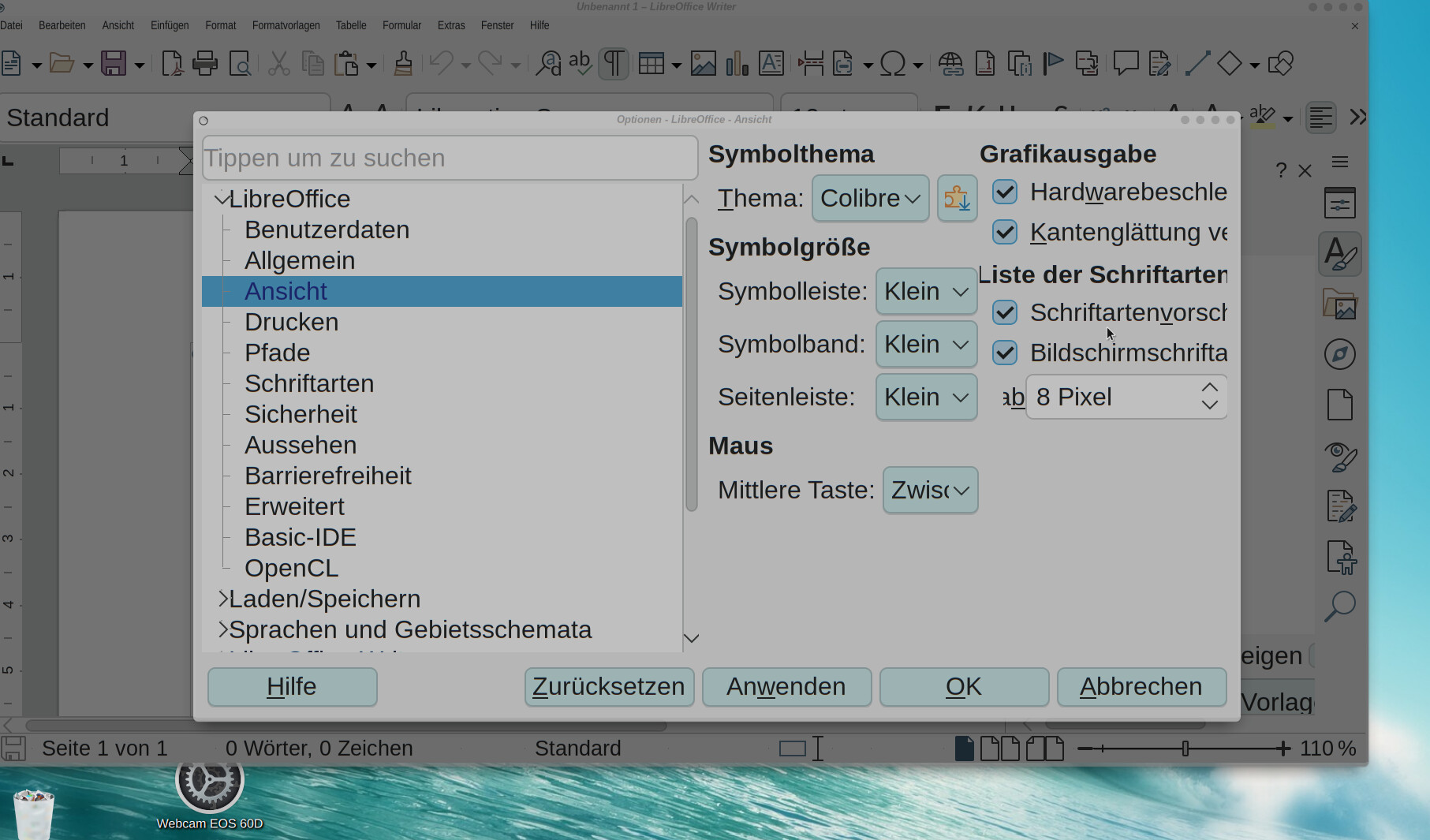Click the Cut scissors icon
The width and height of the screenshot is (1430, 840).
pos(278,63)
